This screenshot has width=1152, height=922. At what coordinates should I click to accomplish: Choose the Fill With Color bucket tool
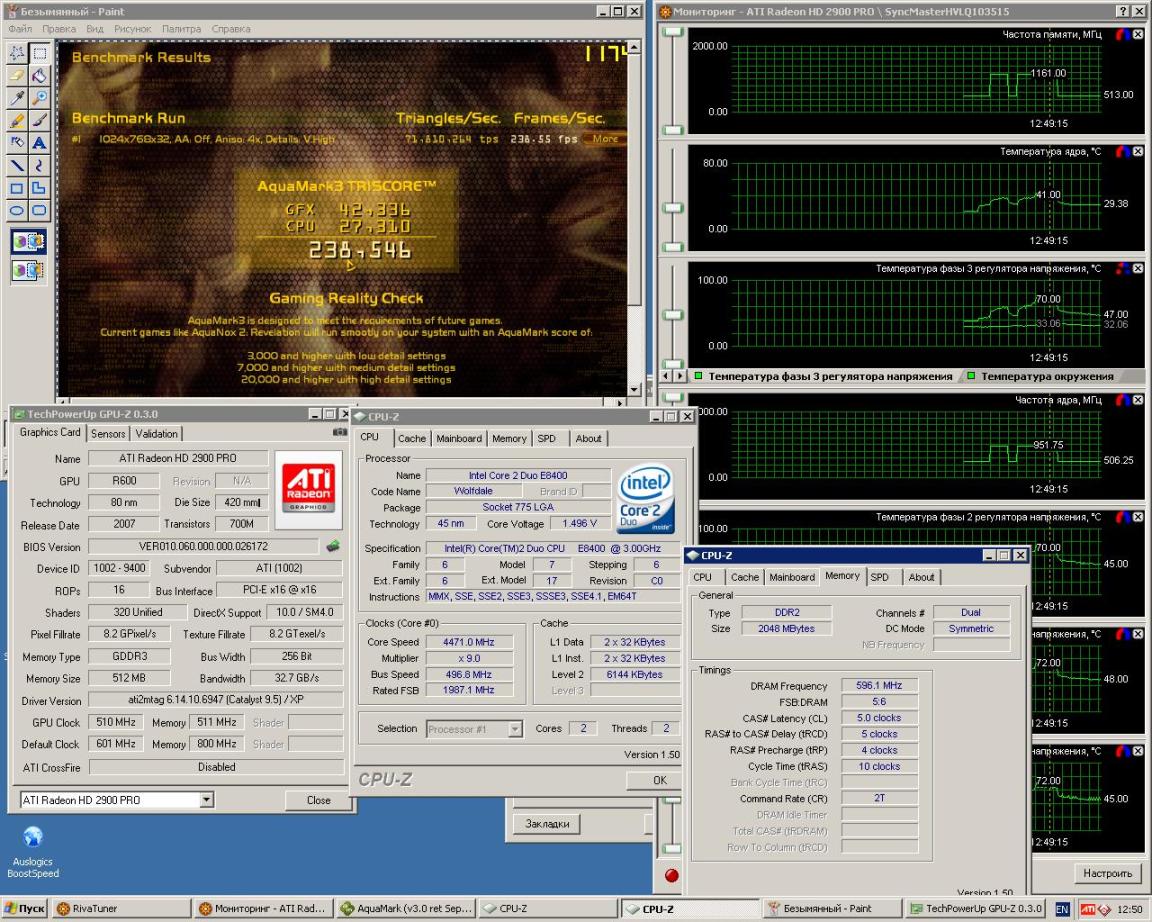39,76
